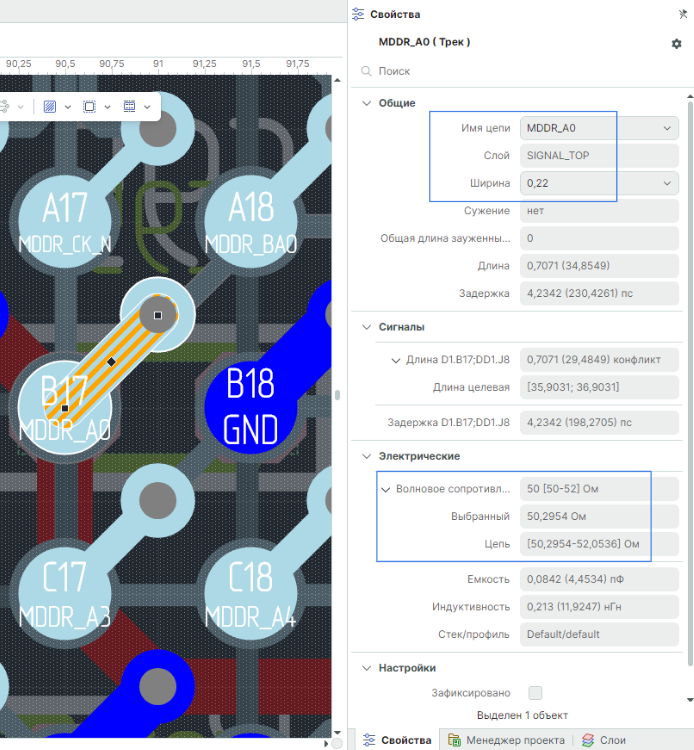Click the canvas horizontal scrollbar right arrow
This screenshot has height=750, width=694.
click(327, 744)
